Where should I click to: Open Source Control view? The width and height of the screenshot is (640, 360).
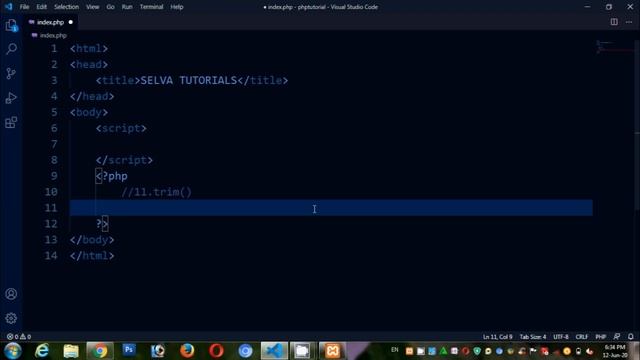[11, 73]
